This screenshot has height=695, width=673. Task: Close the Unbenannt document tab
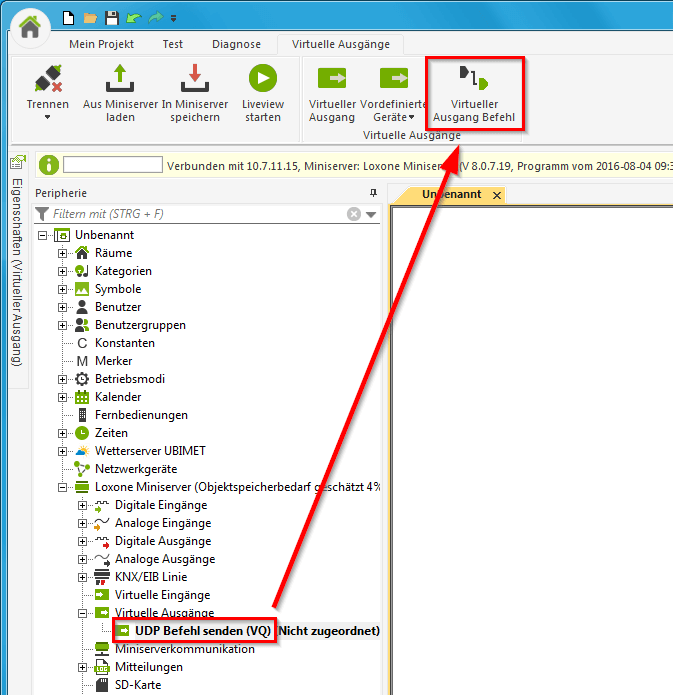[497, 195]
